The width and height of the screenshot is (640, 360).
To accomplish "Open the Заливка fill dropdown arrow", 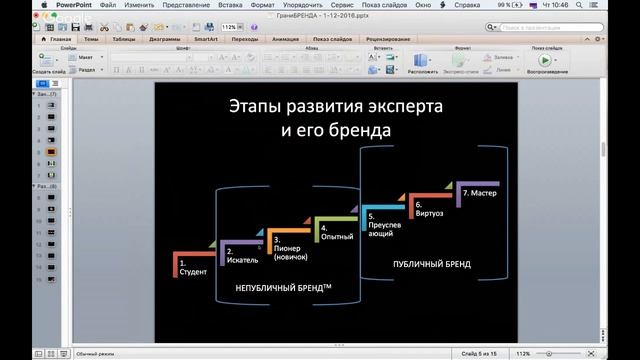I will [x=518, y=58].
